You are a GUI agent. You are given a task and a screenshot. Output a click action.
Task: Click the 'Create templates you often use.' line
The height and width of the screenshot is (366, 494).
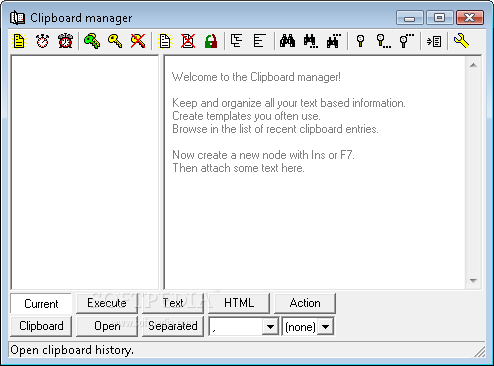[246, 116]
